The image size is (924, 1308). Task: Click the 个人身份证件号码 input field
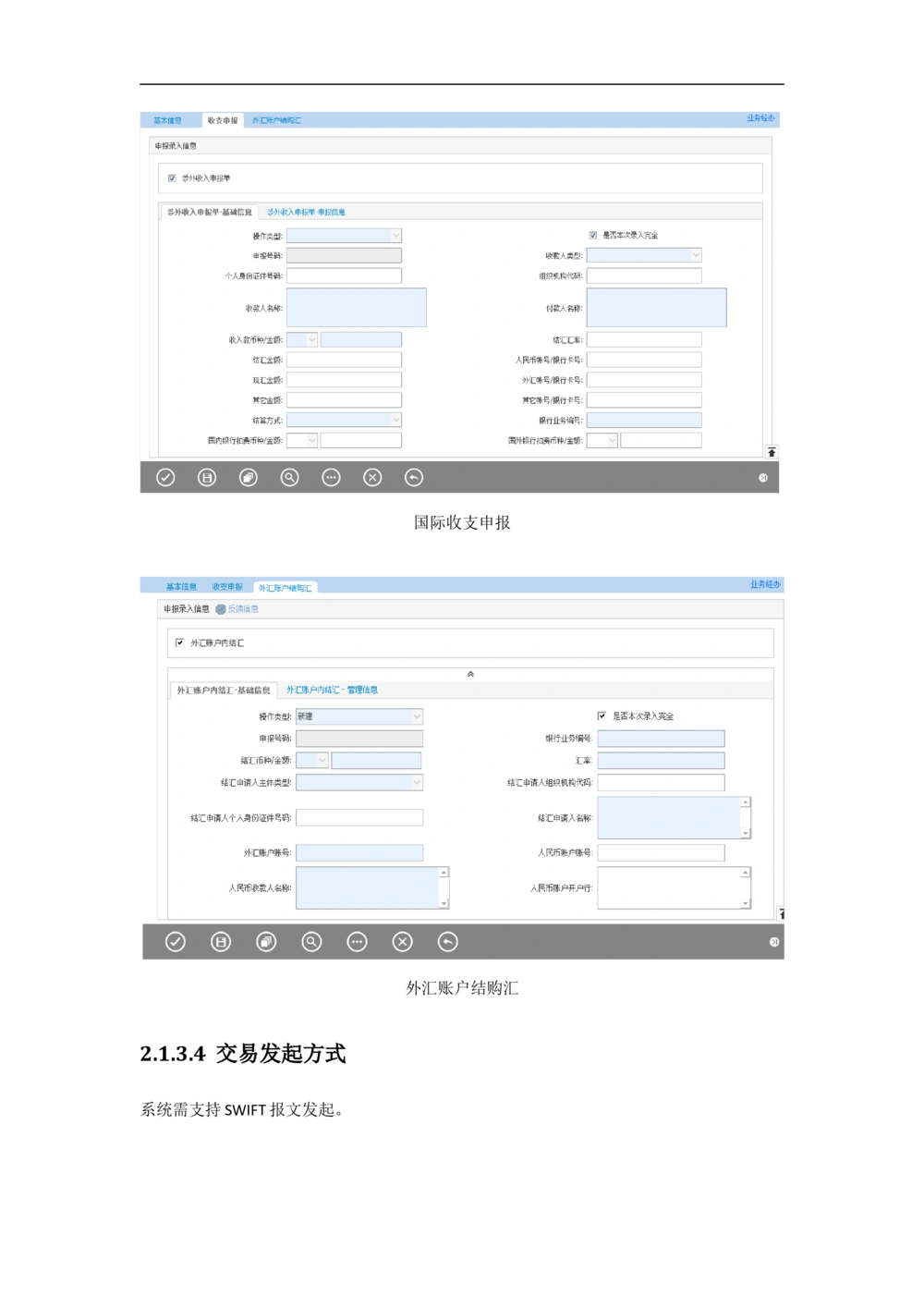click(344, 275)
